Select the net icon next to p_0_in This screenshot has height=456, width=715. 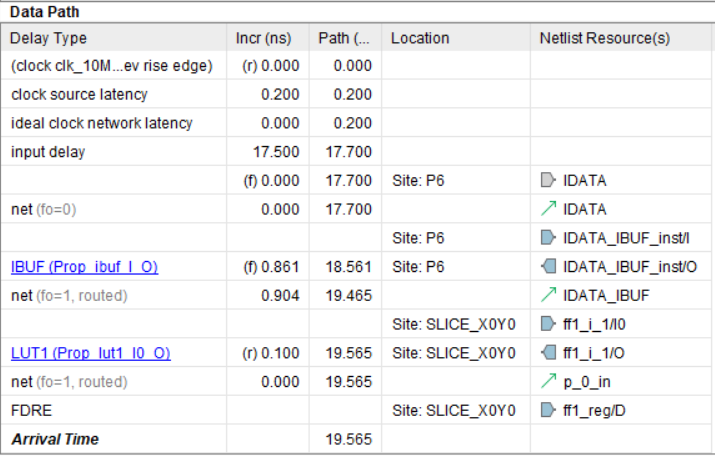coord(547,382)
